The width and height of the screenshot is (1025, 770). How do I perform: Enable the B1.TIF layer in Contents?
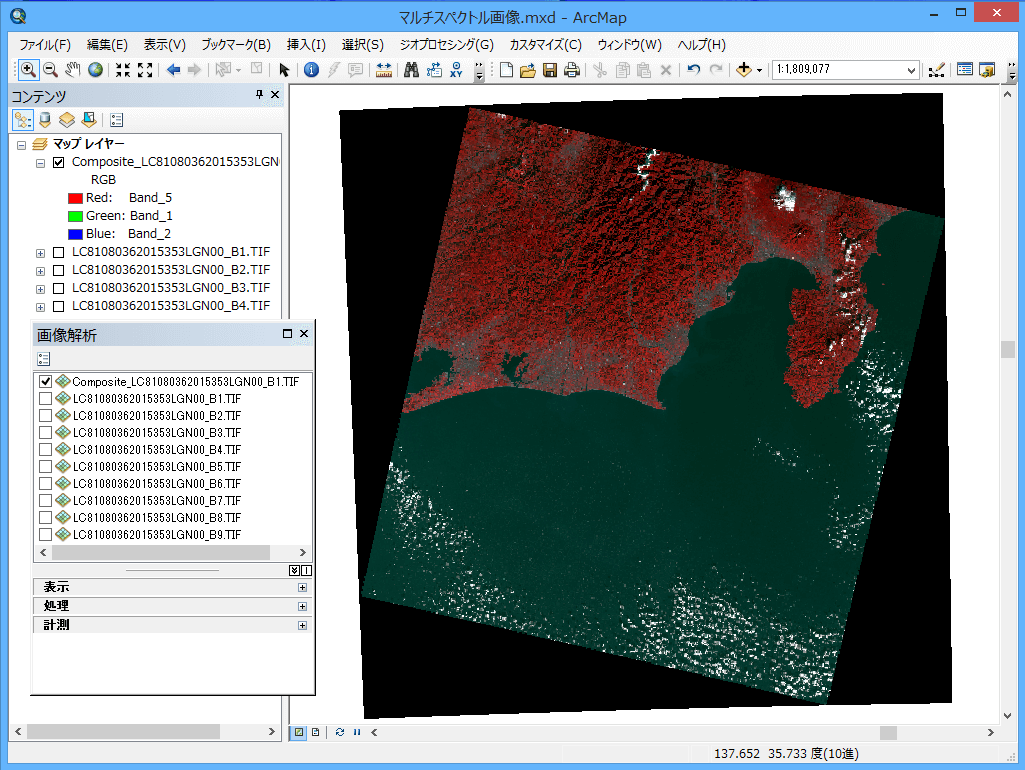click(58, 252)
